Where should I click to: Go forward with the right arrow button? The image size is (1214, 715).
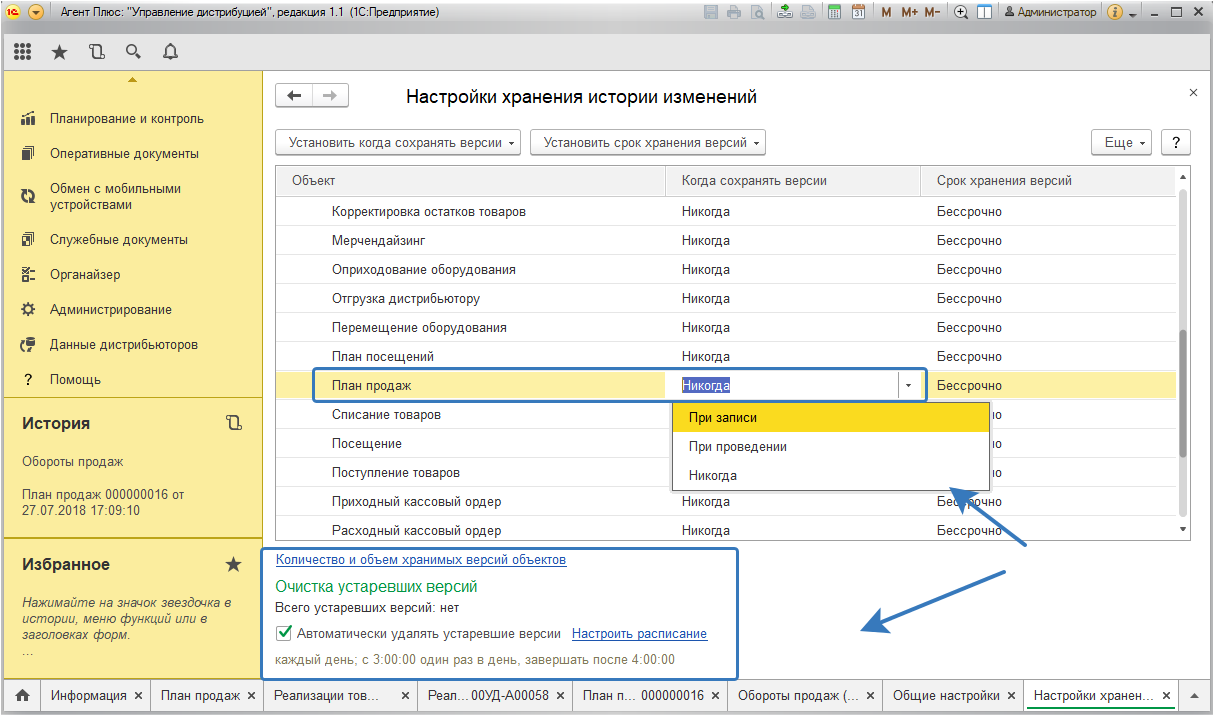click(x=330, y=96)
